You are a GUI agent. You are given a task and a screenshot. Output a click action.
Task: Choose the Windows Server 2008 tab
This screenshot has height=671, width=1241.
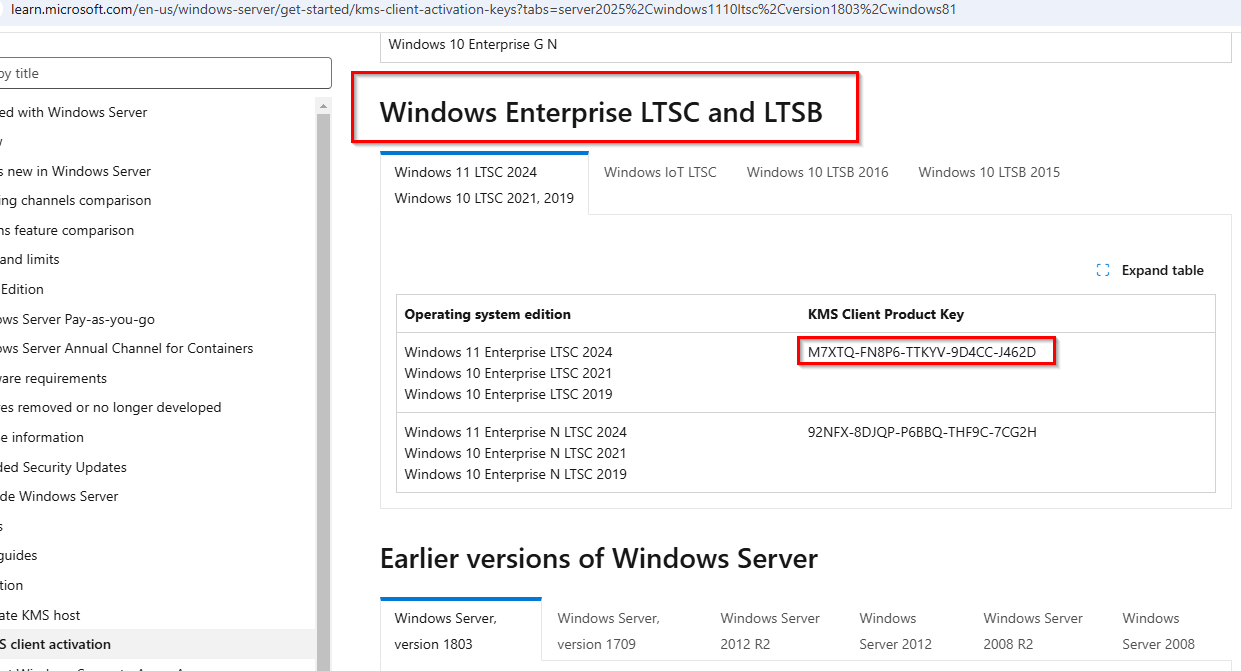(x=1158, y=631)
